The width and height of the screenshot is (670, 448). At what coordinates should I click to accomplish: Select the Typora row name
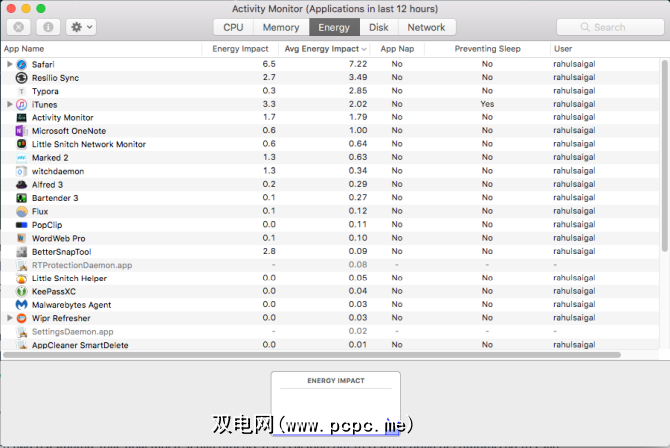point(45,91)
